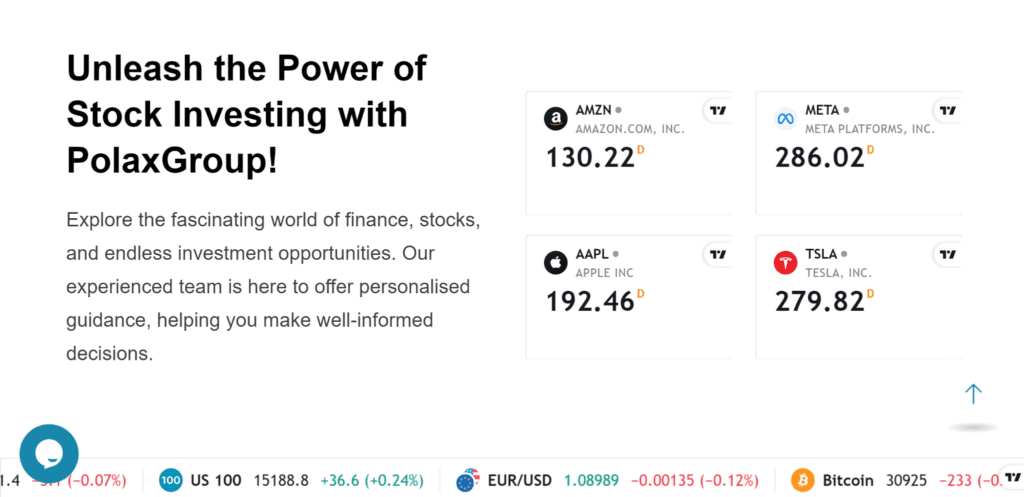Select the US 100 ticker label
1024x497 pixels.
pos(214,481)
